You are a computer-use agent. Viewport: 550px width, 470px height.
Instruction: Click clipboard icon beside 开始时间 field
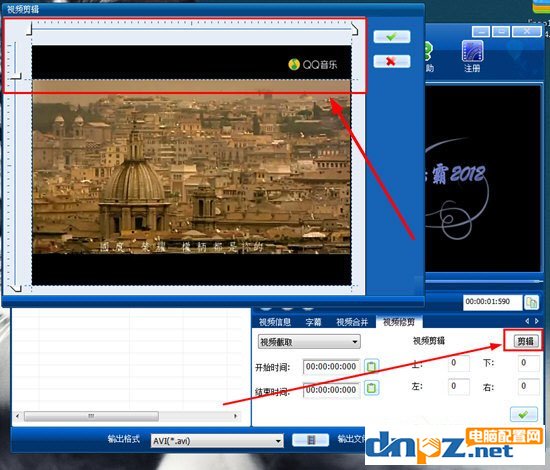click(x=371, y=366)
